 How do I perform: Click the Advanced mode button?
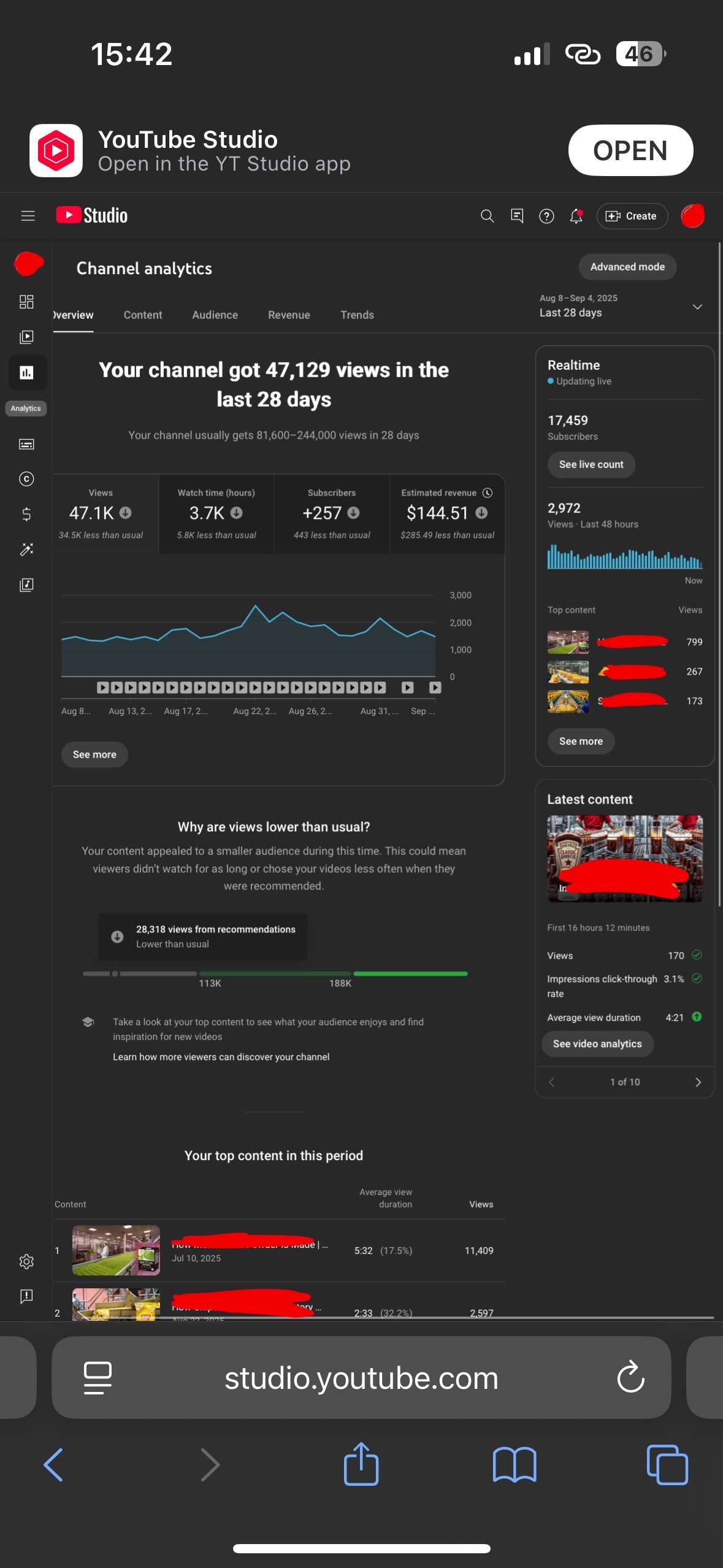click(627, 267)
